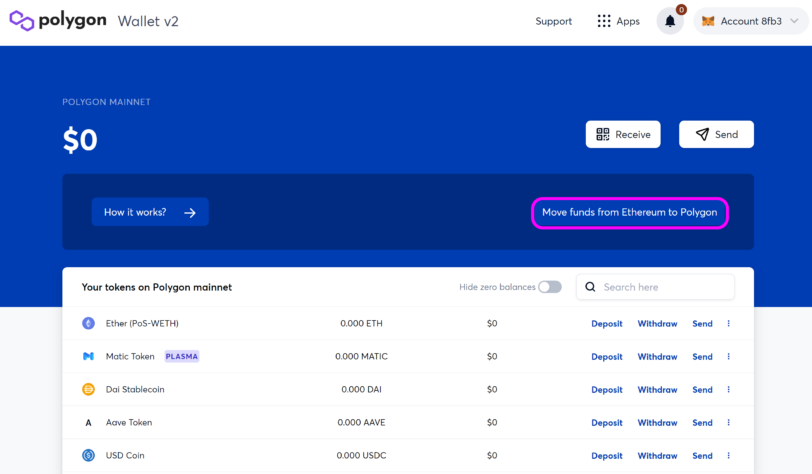
Task: Withdraw USD Coin
Action: coord(657,456)
